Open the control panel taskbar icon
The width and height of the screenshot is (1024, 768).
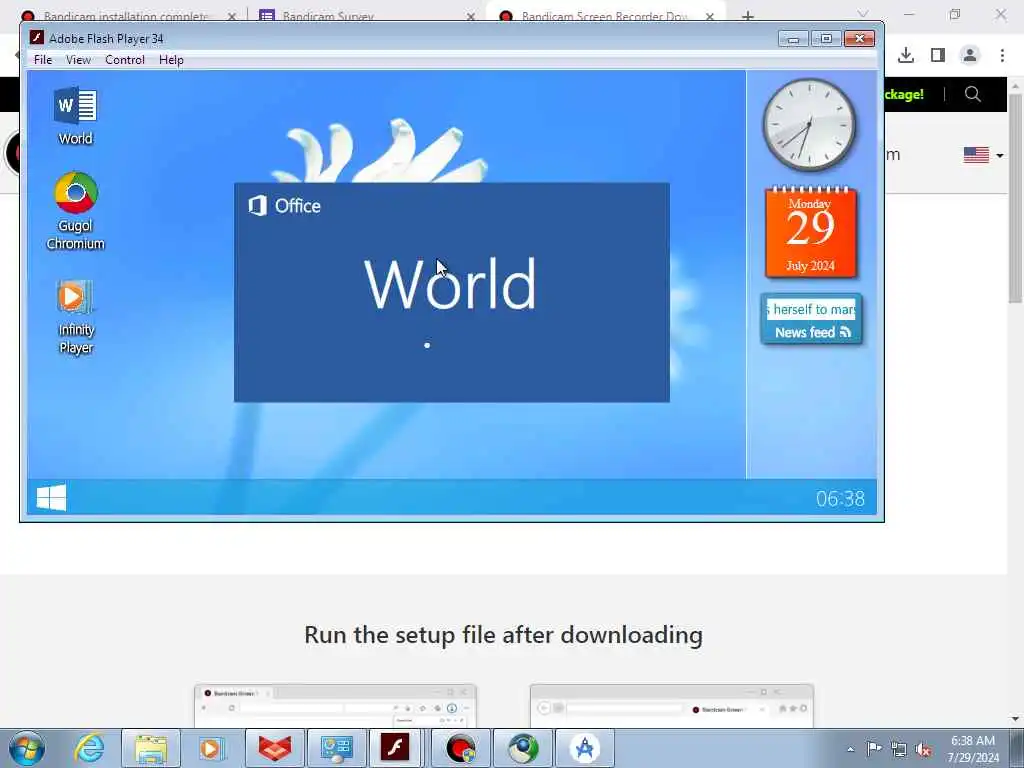[337, 748]
